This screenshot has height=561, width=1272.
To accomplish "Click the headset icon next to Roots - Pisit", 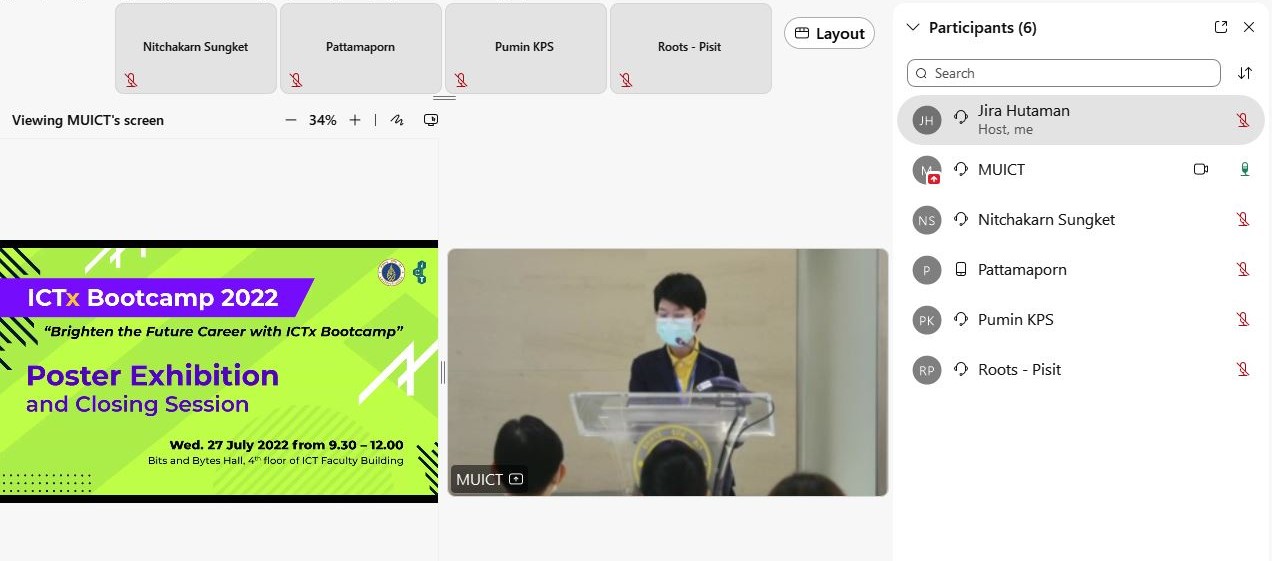I will tap(961, 370).
